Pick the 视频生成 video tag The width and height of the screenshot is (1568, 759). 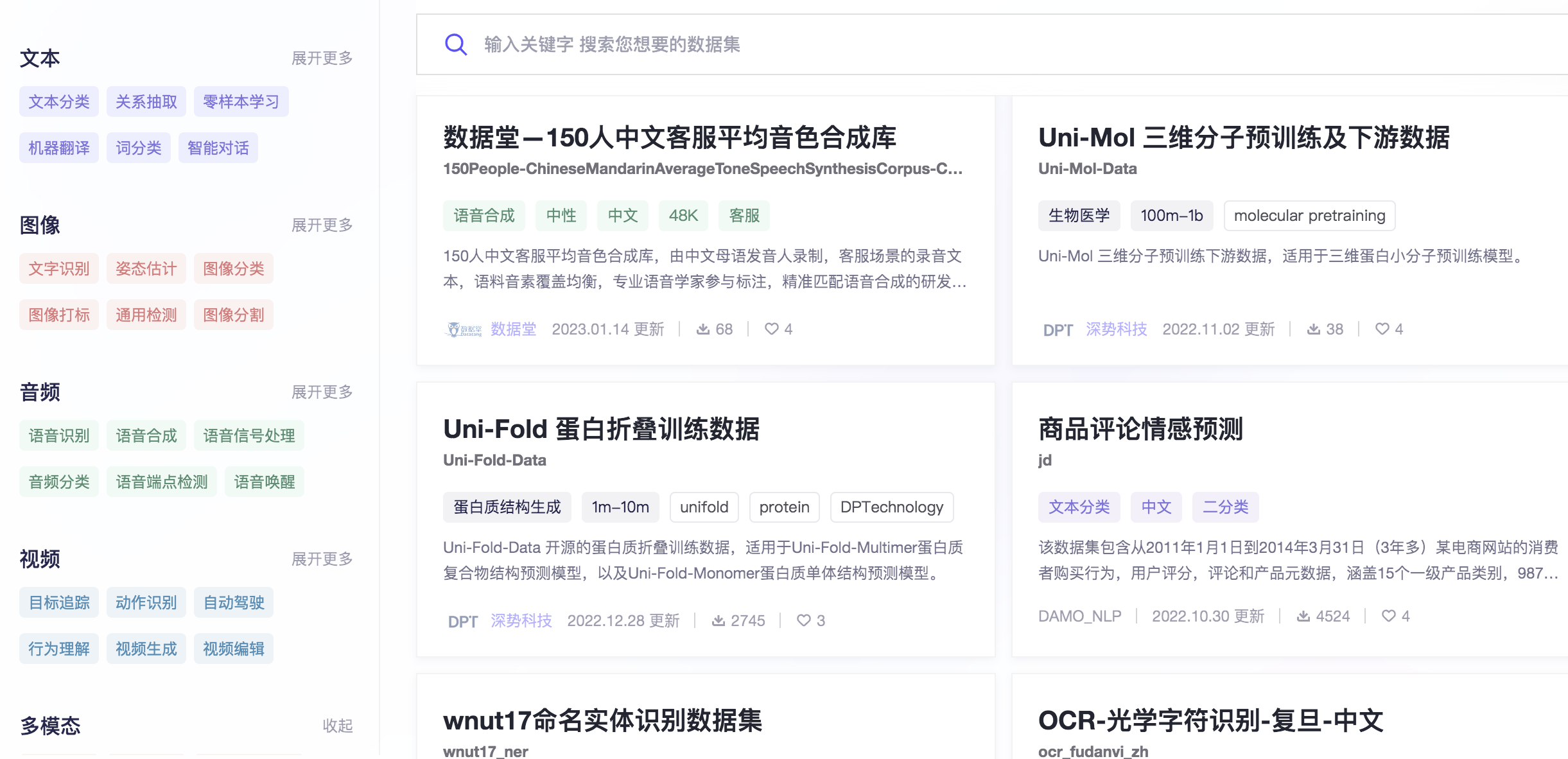[146, 649]
